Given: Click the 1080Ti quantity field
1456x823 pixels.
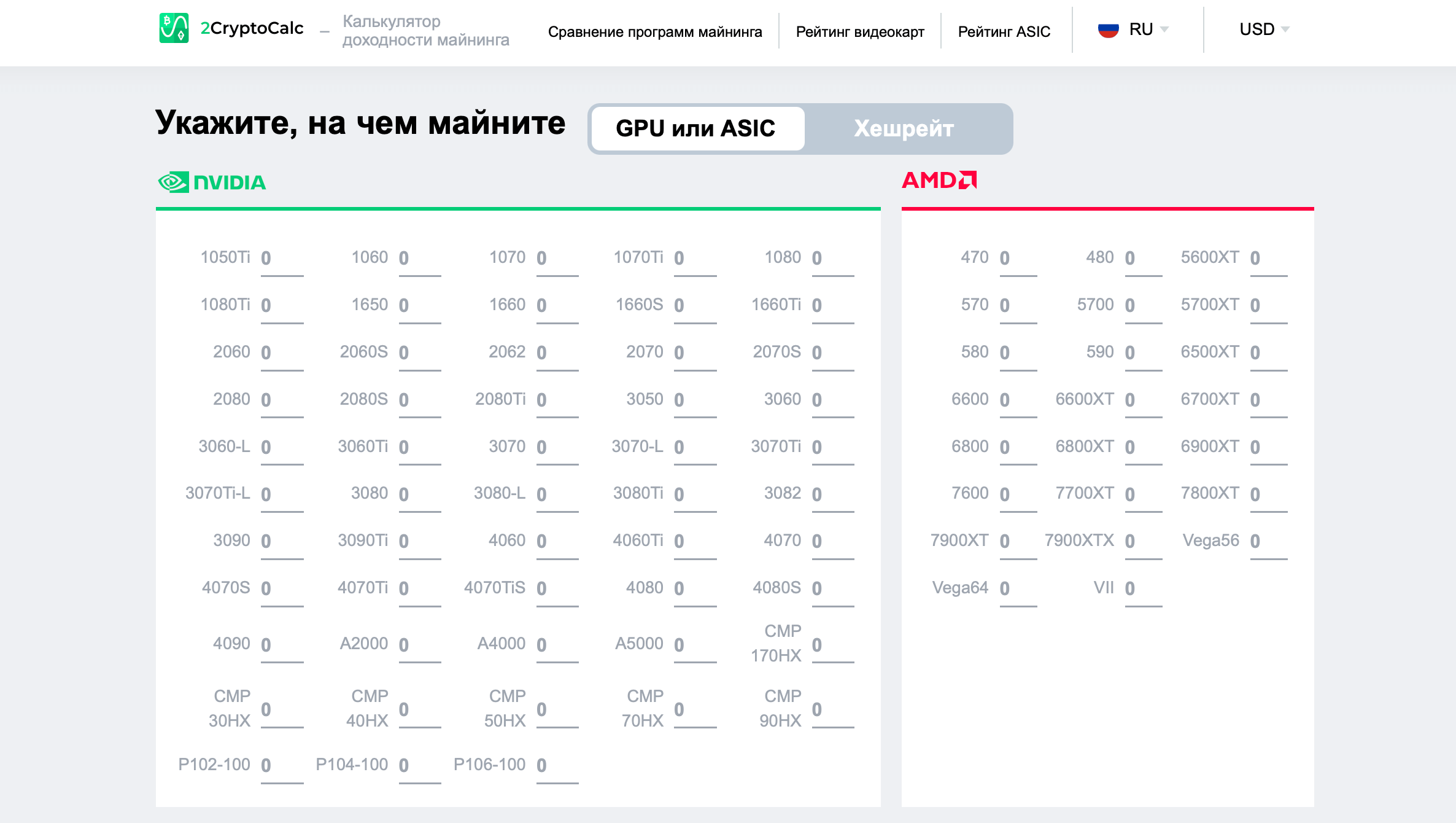Looking at the screenshot, I should click(282, 306).
